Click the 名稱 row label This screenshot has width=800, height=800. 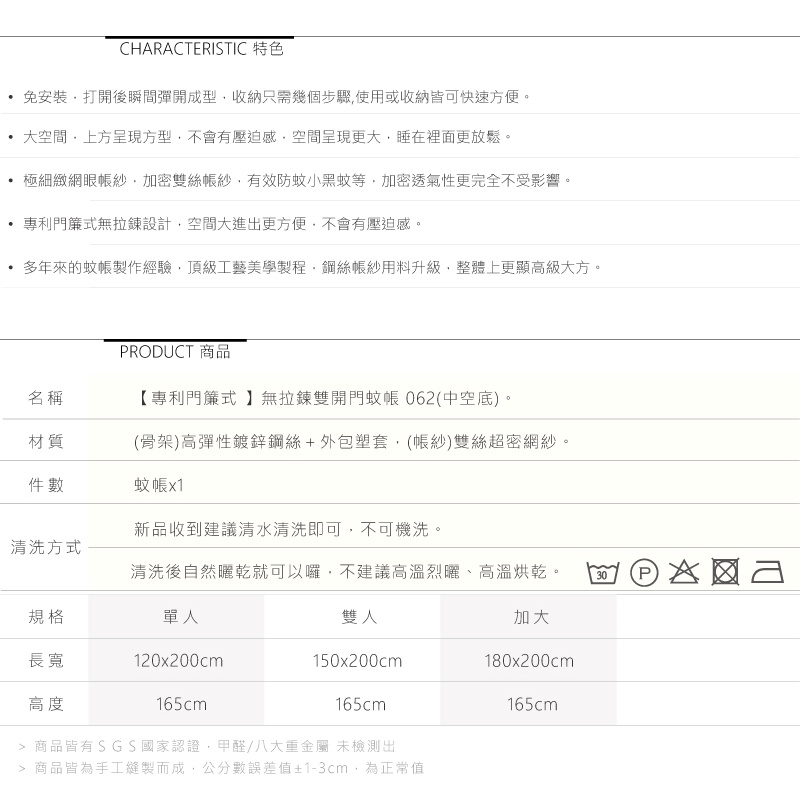(x=46, y=398)
